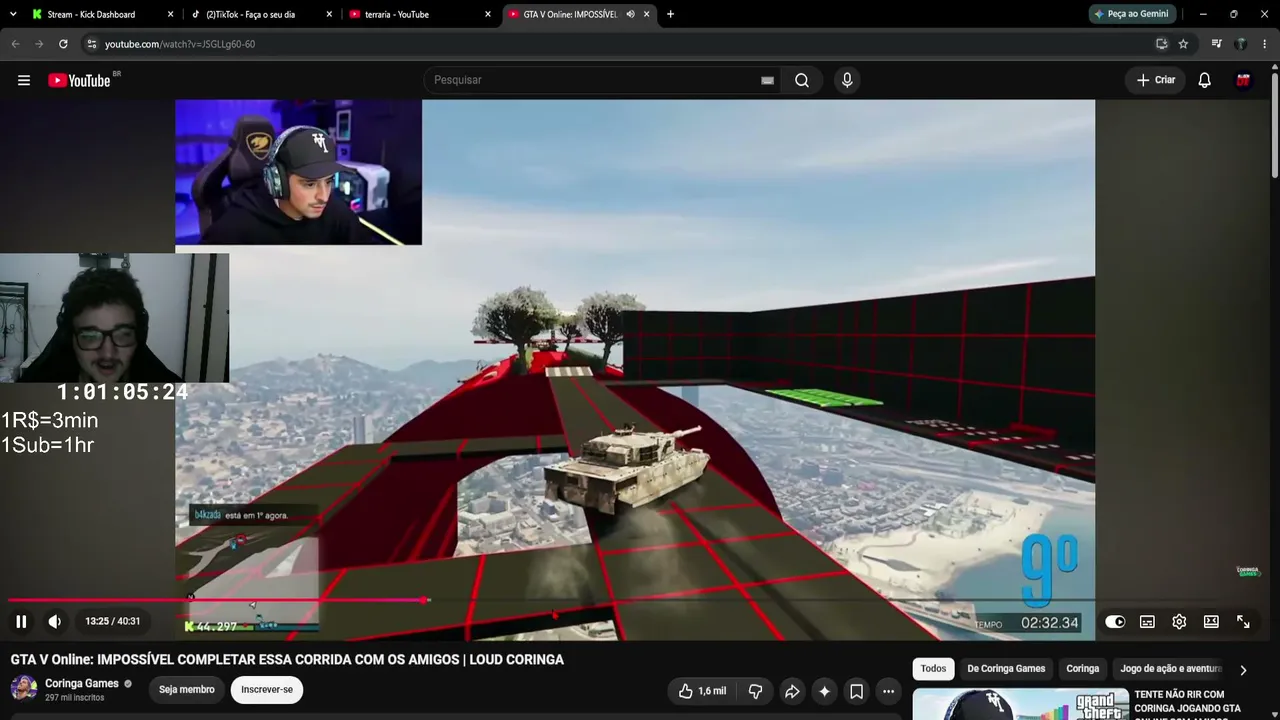Open the Coringa Games channel avatar

coord(24,688)
